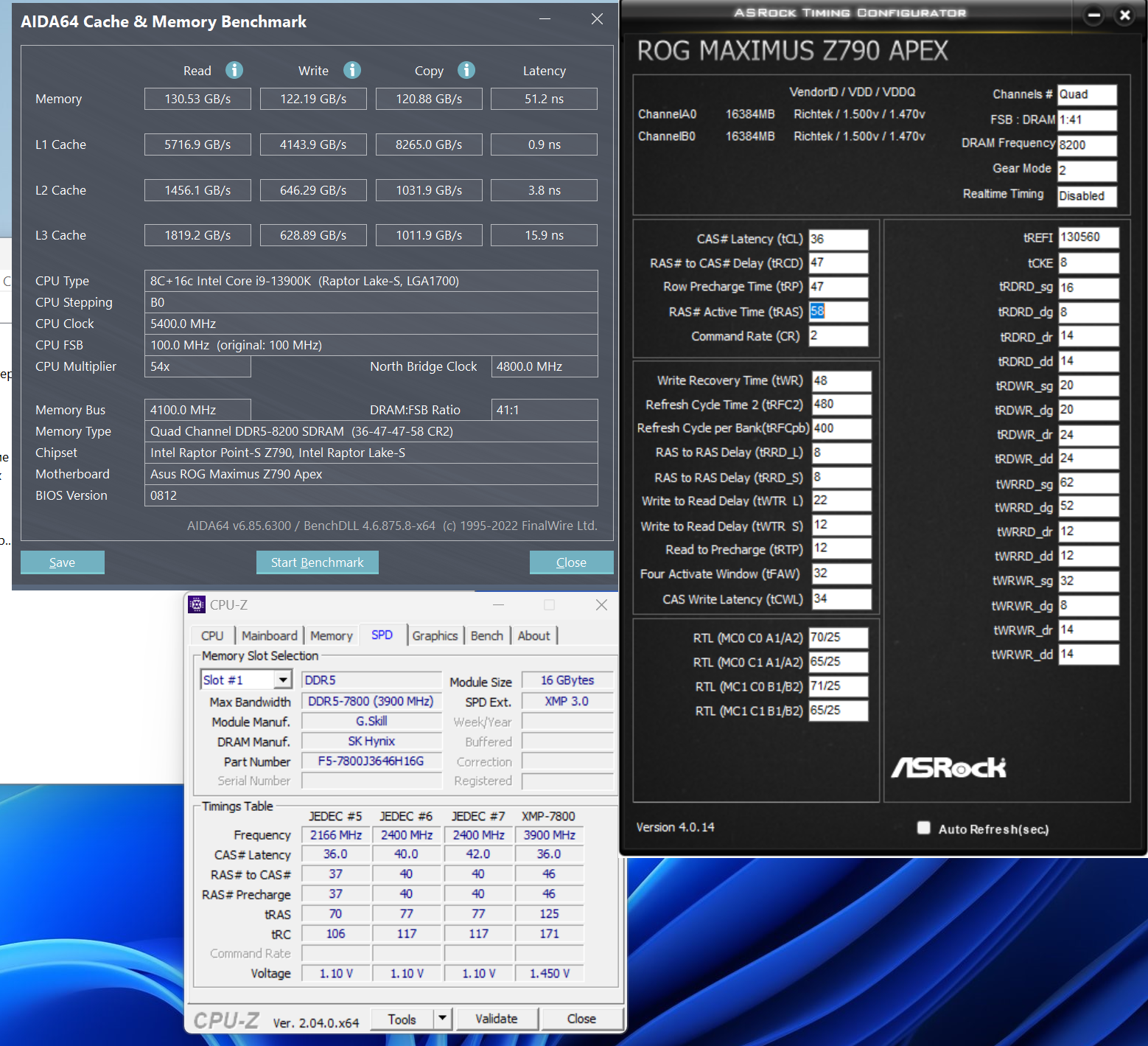Click the tWRRD_sg field showing 62

[1089, 483]
